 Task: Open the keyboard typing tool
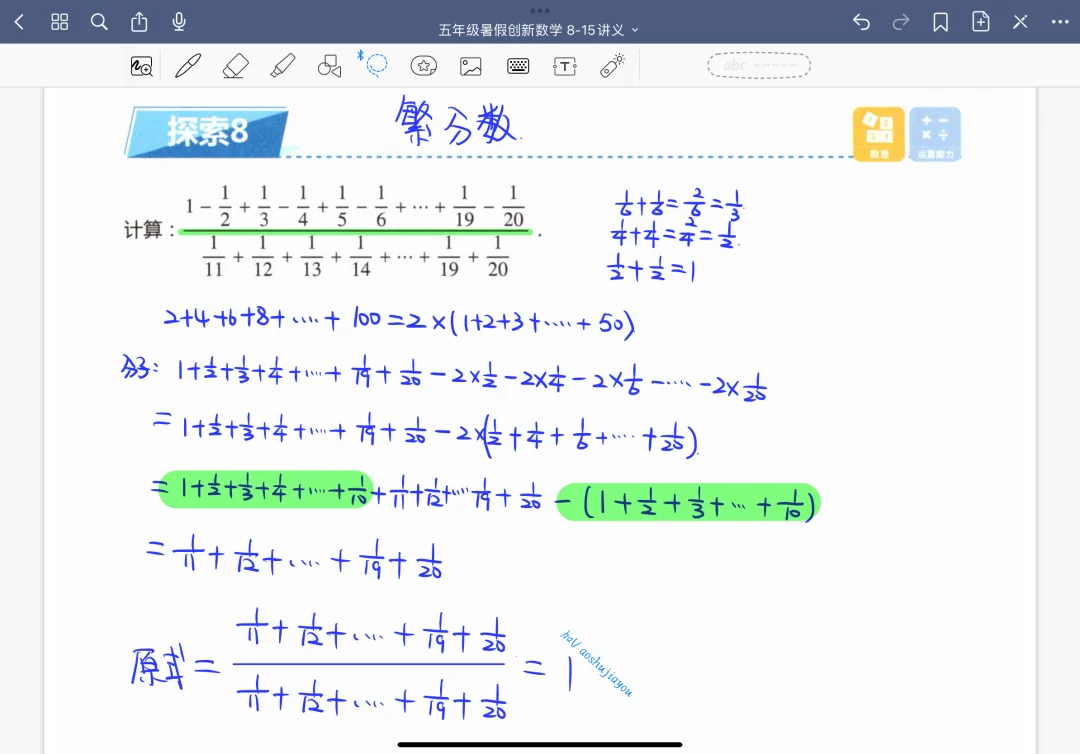518,66
